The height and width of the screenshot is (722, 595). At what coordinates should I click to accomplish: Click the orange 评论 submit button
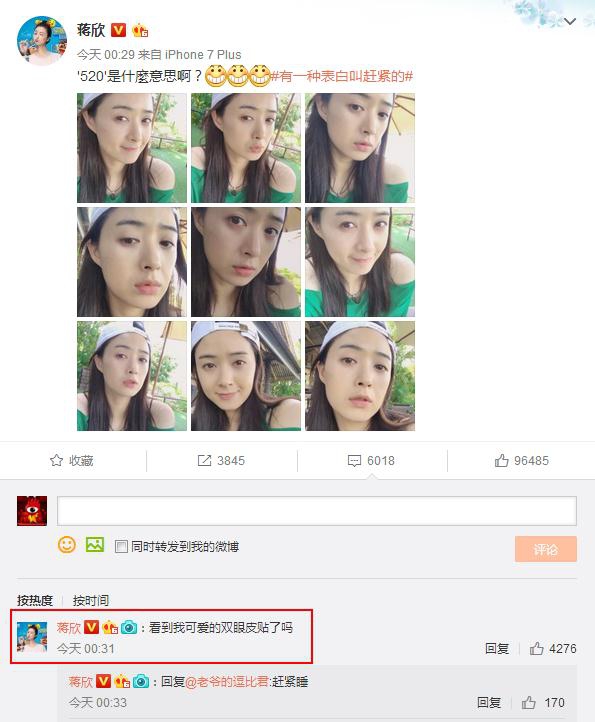tap(546, 549)
